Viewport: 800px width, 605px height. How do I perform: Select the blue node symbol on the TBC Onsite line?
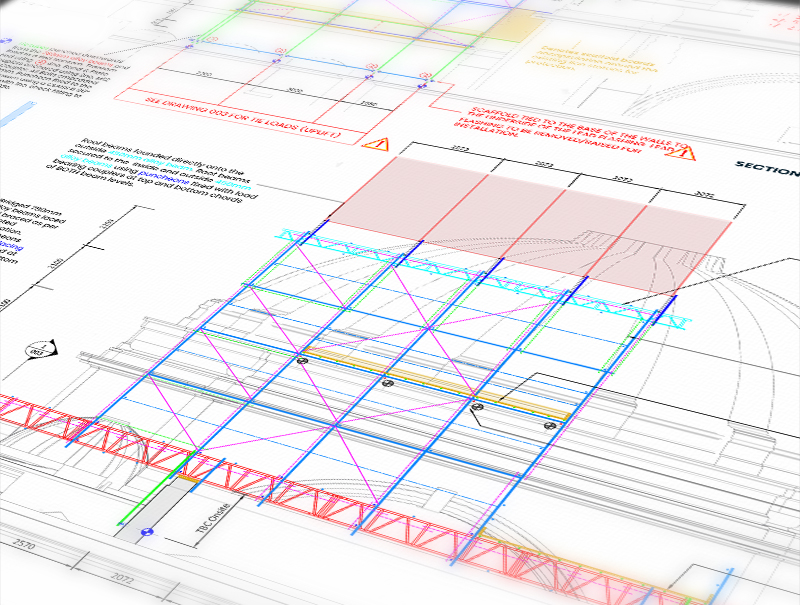[146, 532]
